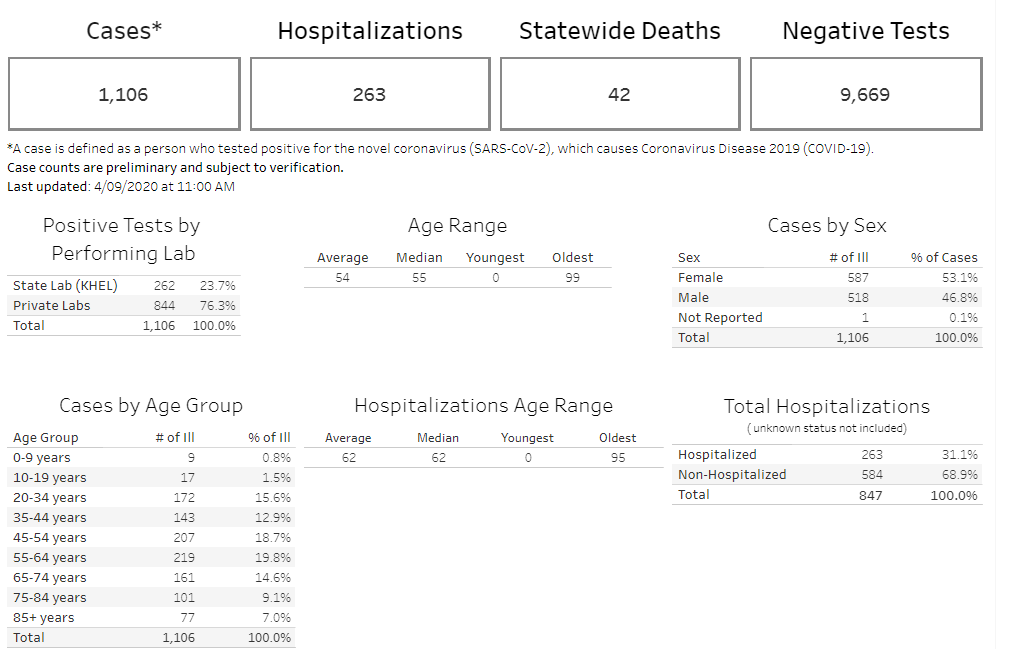Click the Cases count box showing 1,106
1014x649 pixels.
[x=124, y=94]
